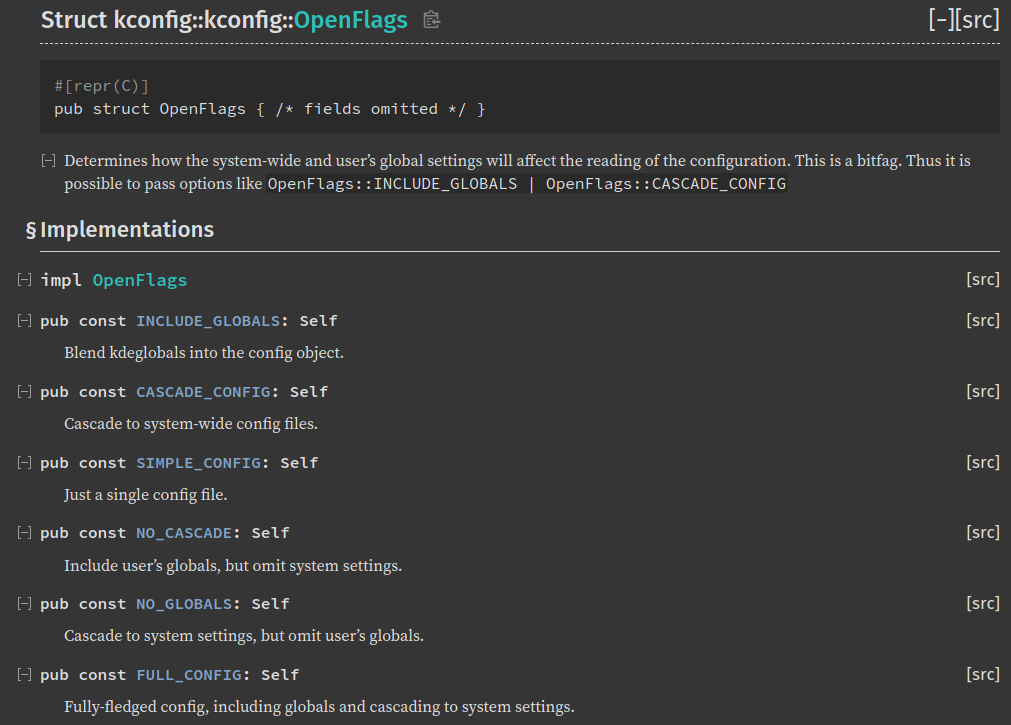Click 'Cascade to system settings, but omit user's globals.' text
Image resolution: width=1011 pixels, height=725 pixels.
pyautogui.click(x=244, y=636)
